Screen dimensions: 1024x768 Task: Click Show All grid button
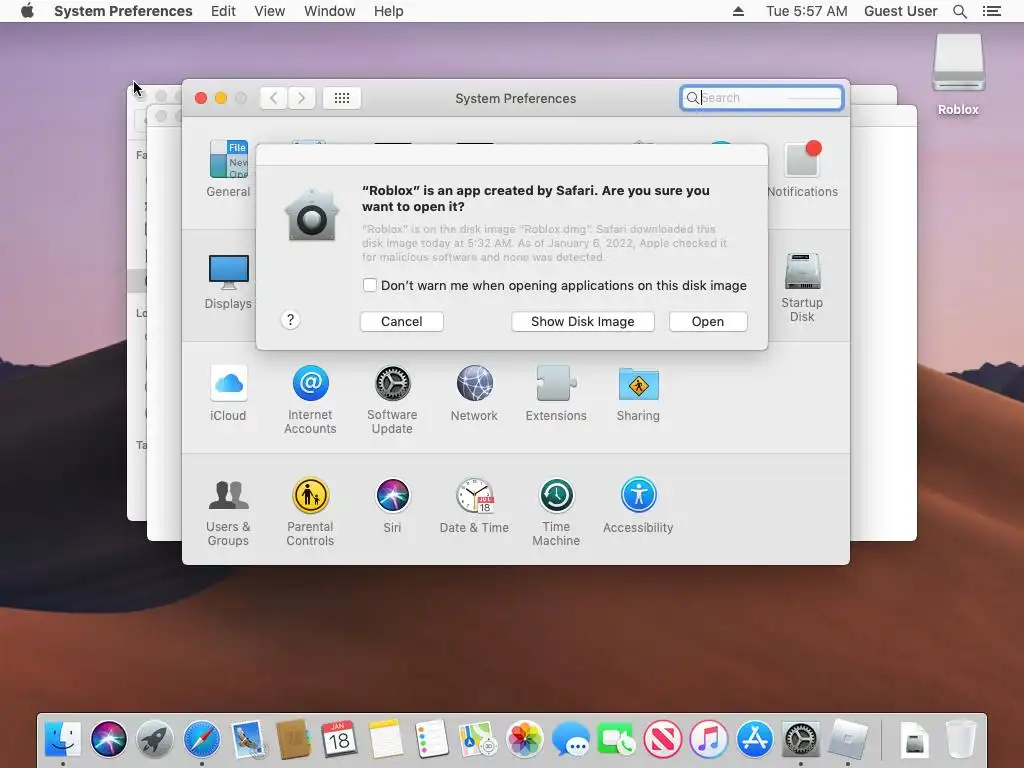coord(342,98)
